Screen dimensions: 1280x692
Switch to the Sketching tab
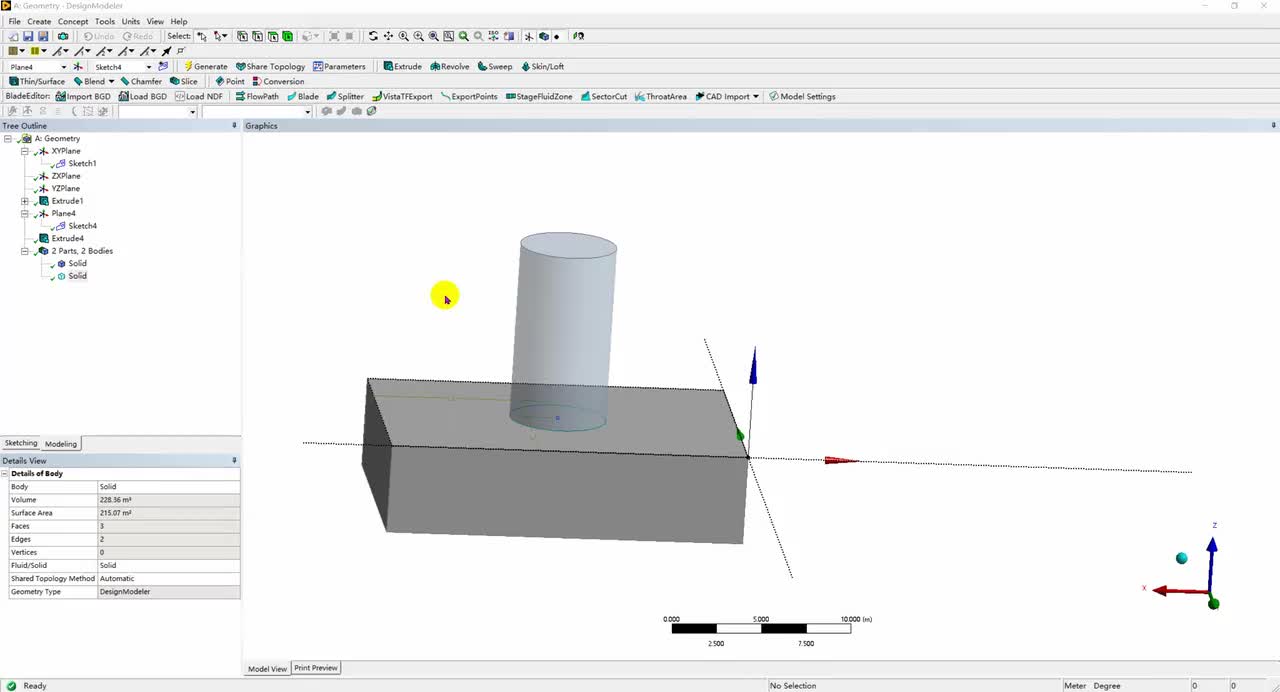pos(21,443)
